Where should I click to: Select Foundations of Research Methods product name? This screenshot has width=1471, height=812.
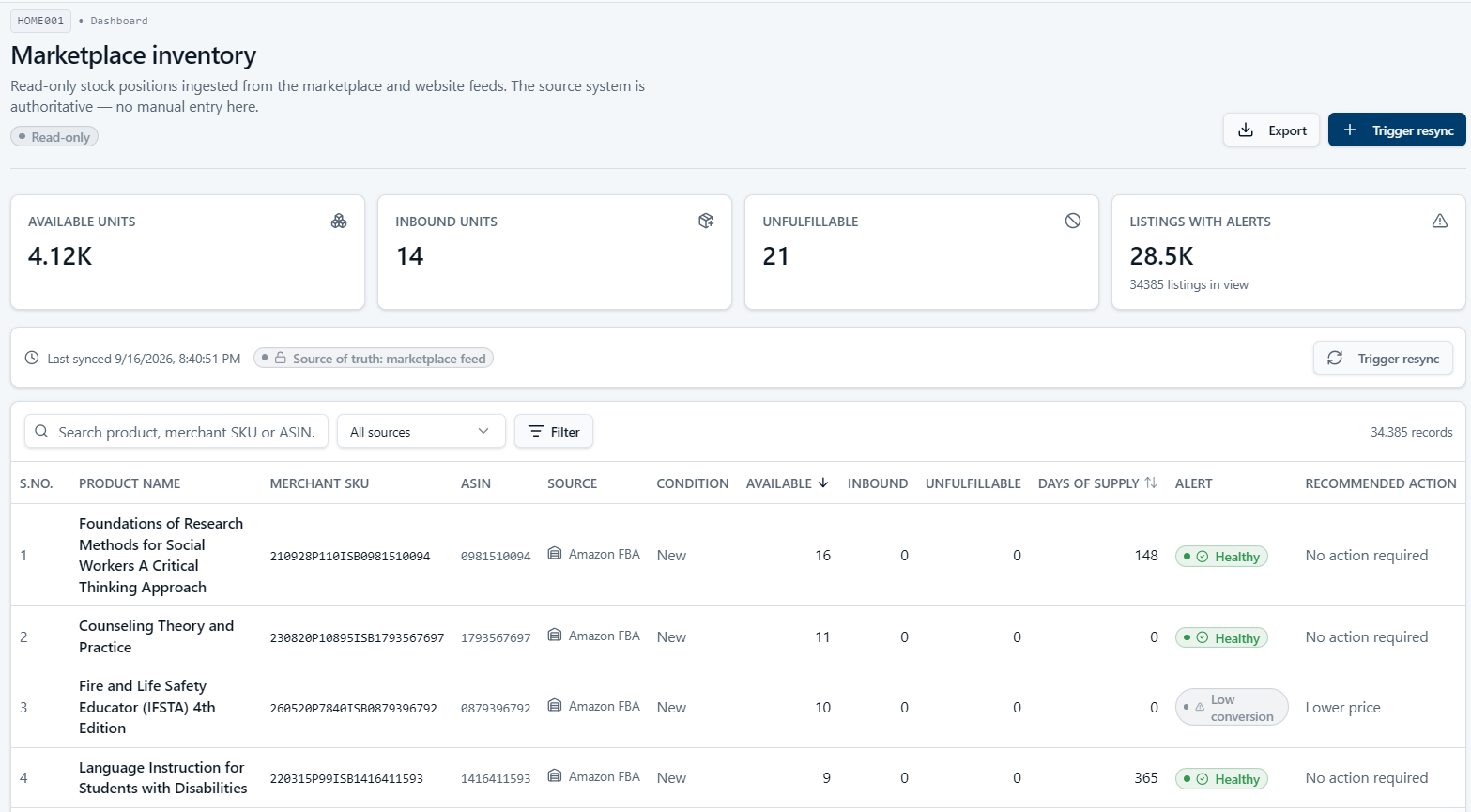[x=161, y=555]
